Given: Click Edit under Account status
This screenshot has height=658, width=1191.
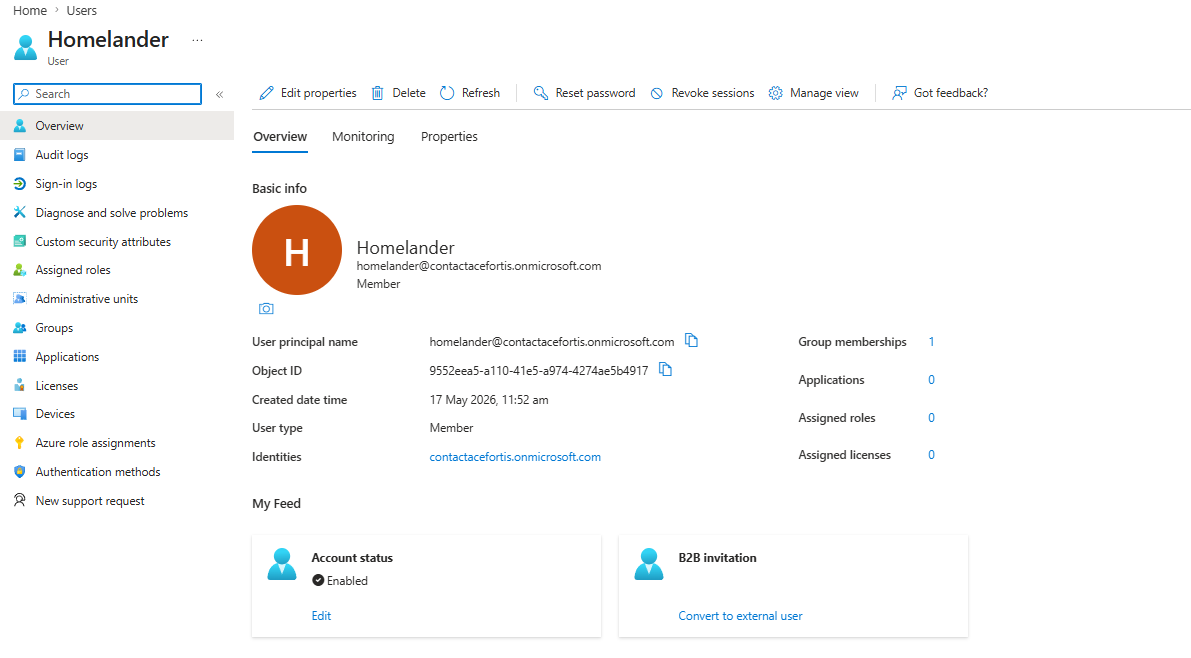Looking at the screenshot, I should (321, 615).
